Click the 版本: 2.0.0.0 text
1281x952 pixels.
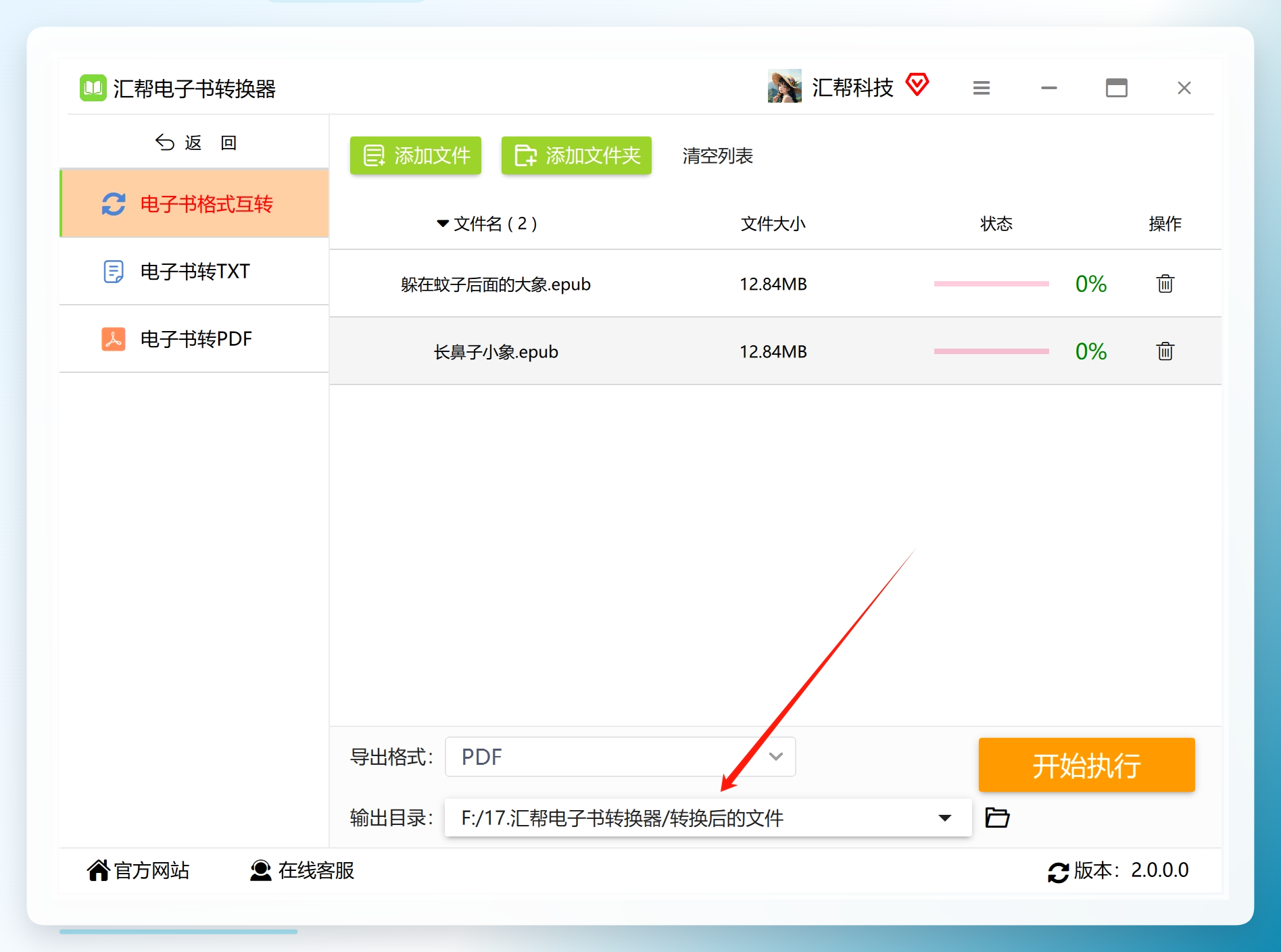(1131, 870)
